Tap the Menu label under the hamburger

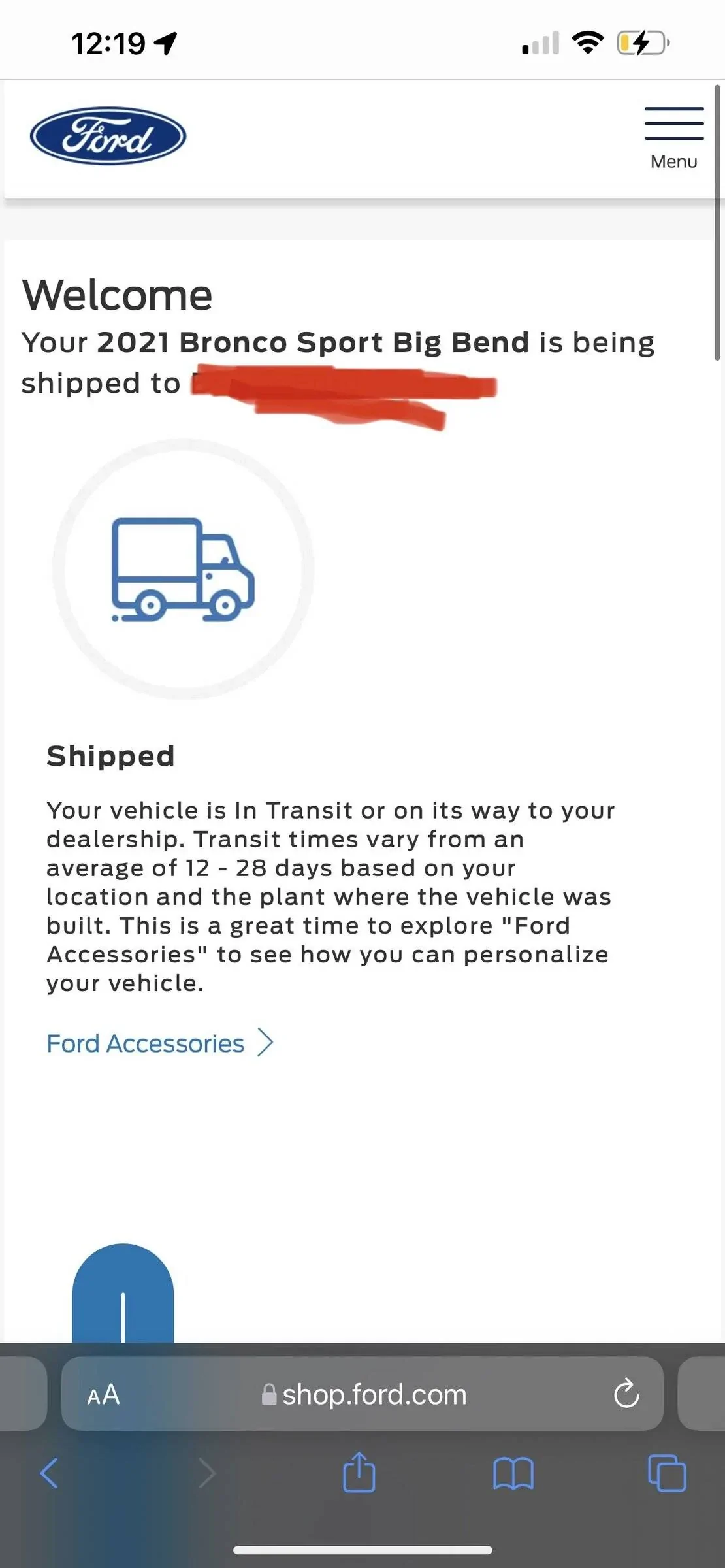click(x=674, y=161)
